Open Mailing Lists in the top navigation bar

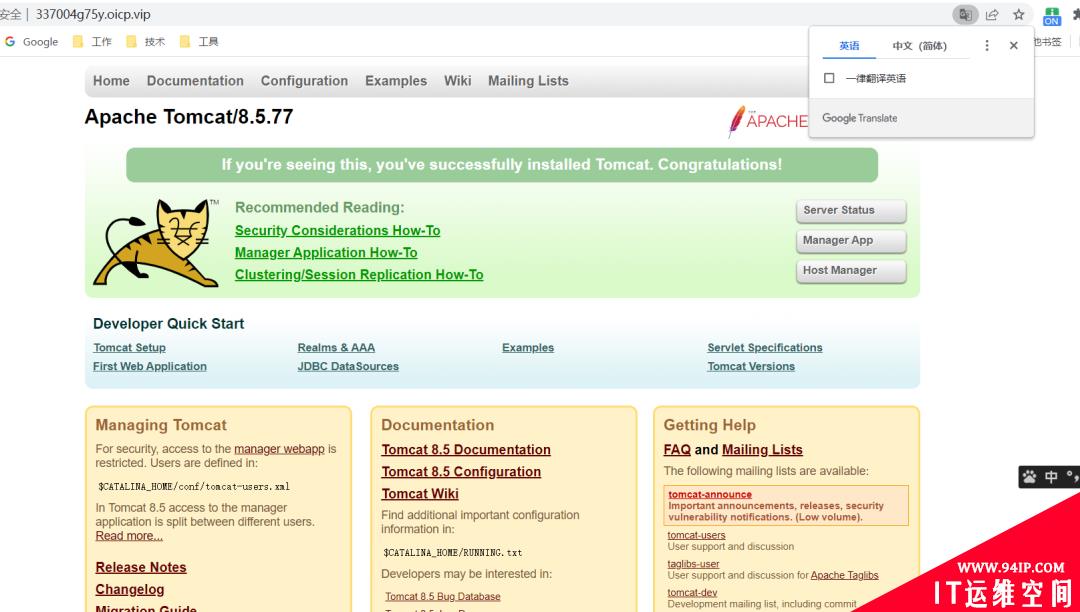point(528,81)
